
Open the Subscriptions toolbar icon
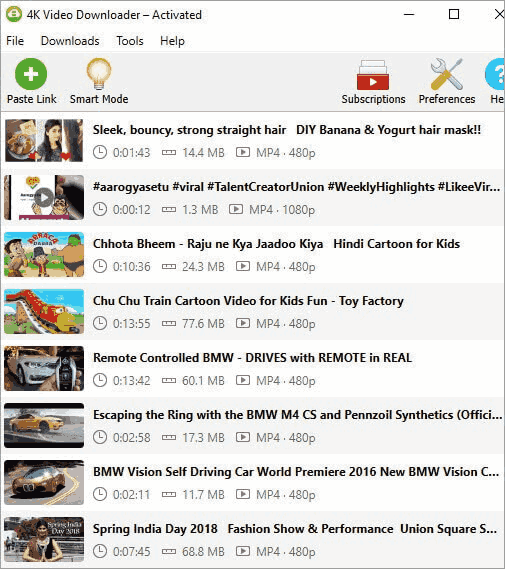pyautogui.click(x=373, y=75)
